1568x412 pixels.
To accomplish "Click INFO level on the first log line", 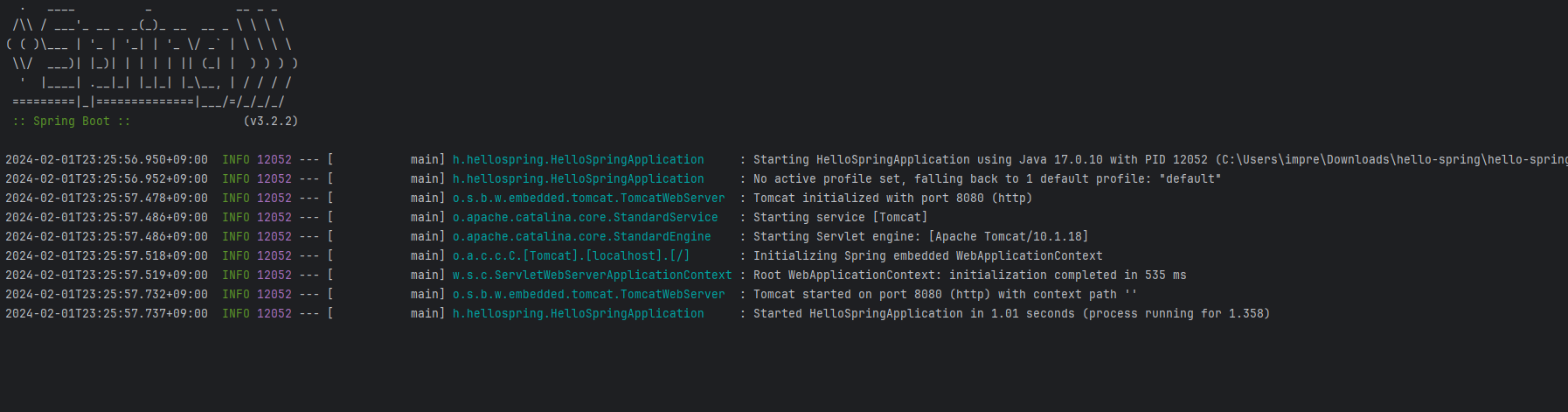I will [236, 160].
